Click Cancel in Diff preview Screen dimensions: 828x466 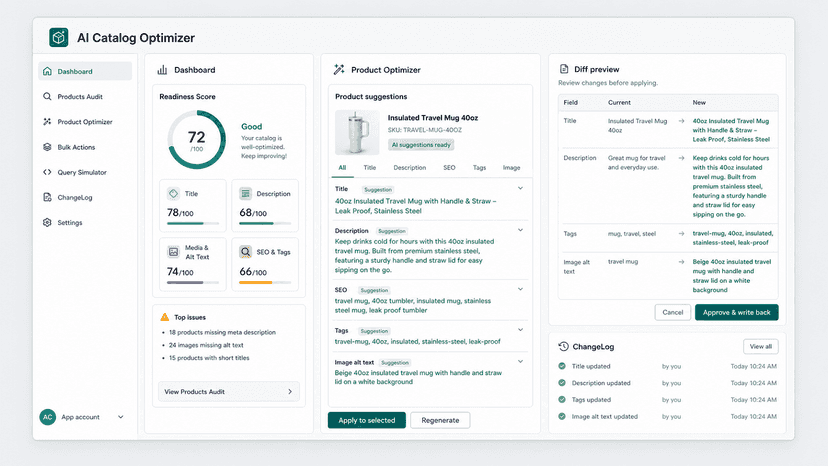pyautogui.click(x=673, y=312)
